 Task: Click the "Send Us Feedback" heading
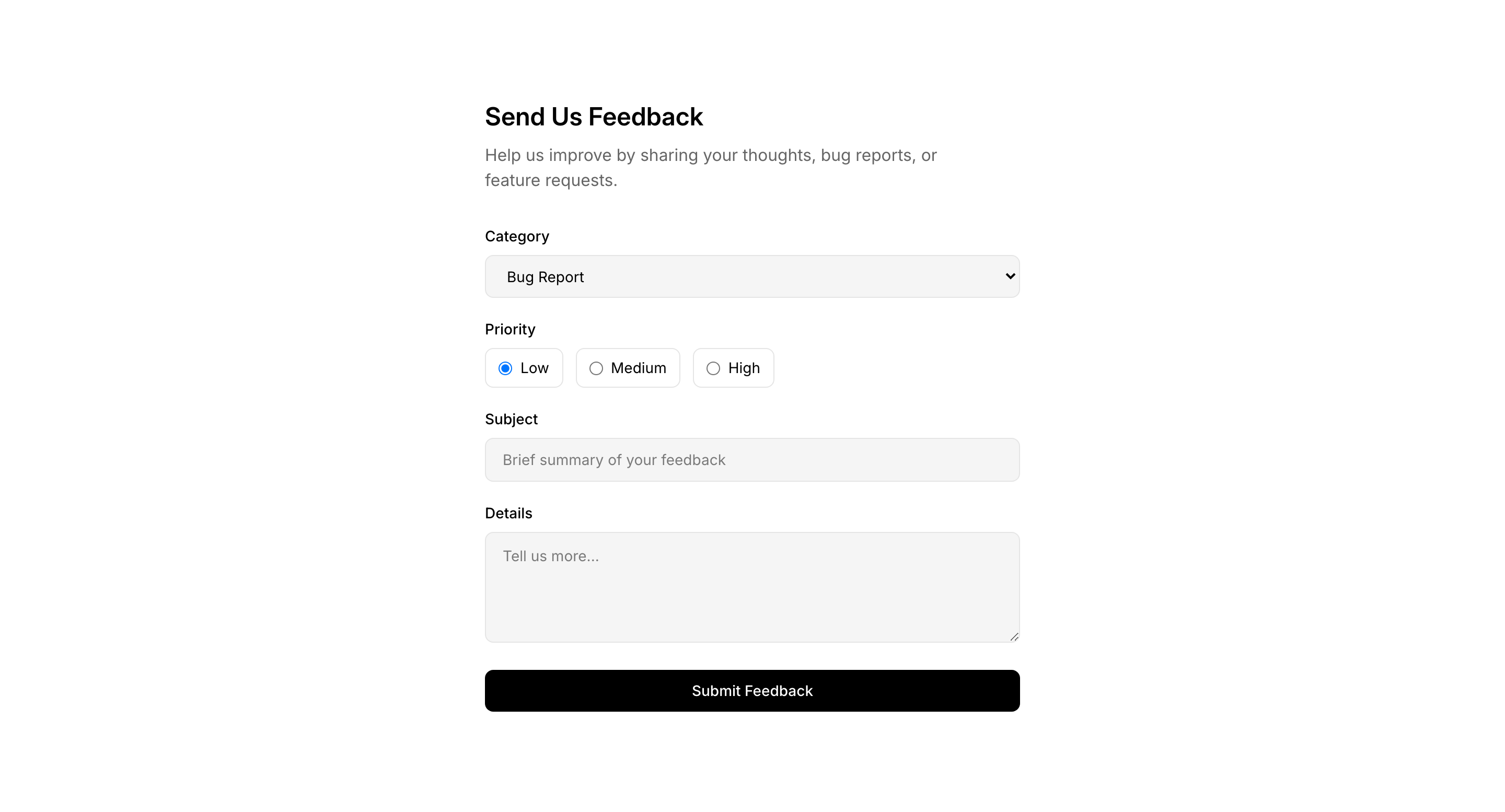point(594,117)
